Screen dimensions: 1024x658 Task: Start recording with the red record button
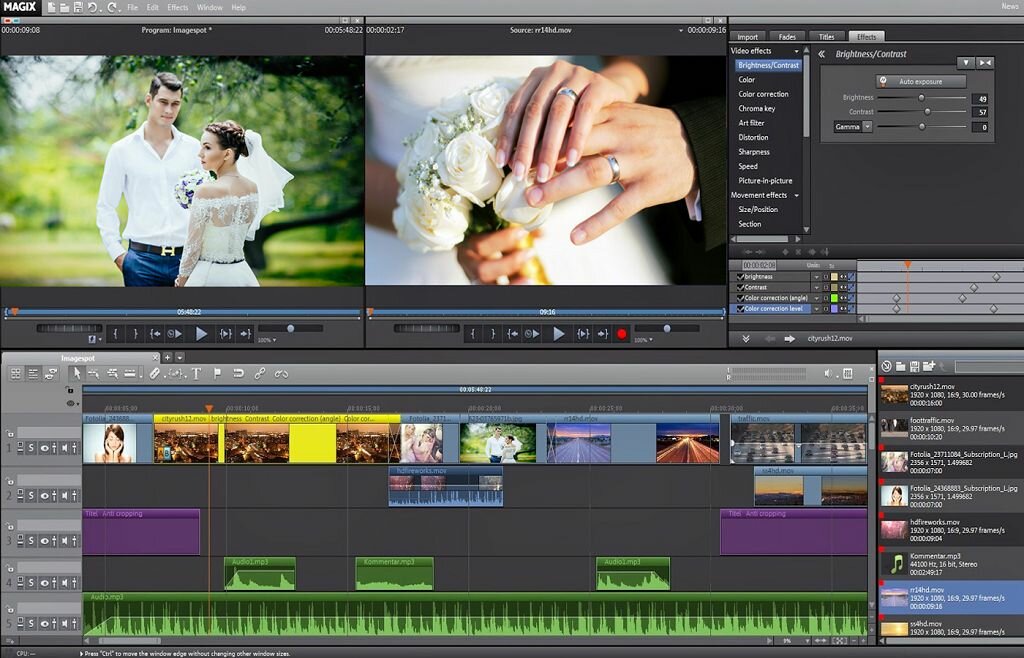coord(622,334)
